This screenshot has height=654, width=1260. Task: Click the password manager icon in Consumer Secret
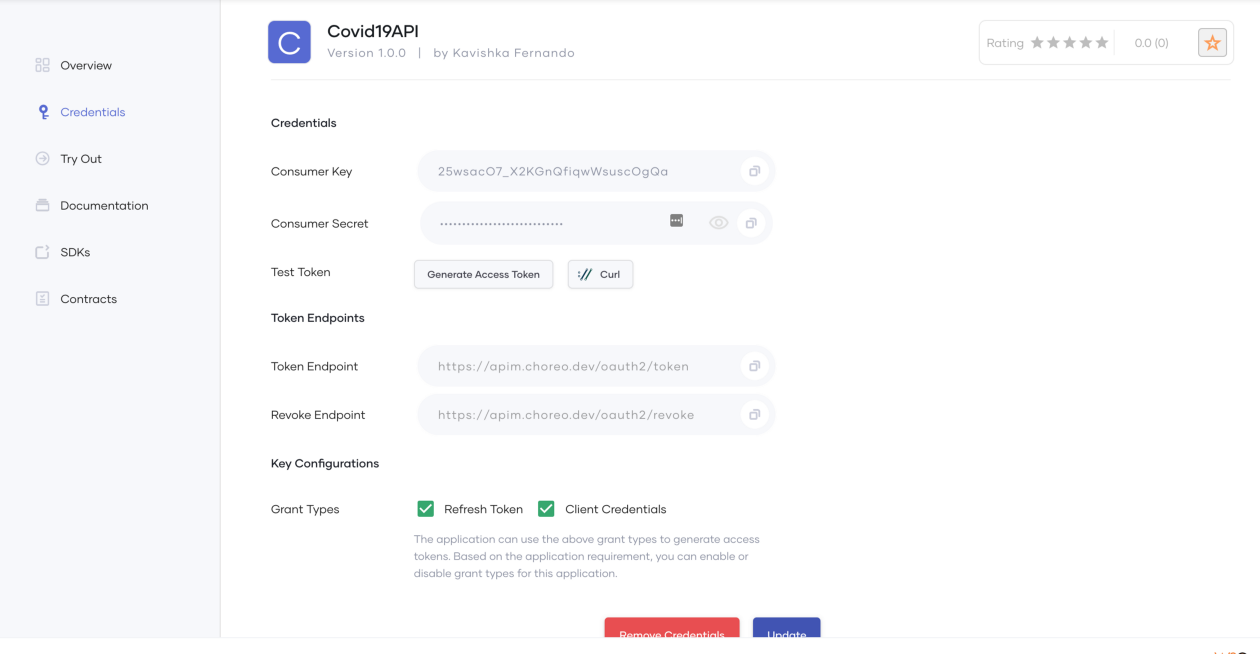click(677, 221)
